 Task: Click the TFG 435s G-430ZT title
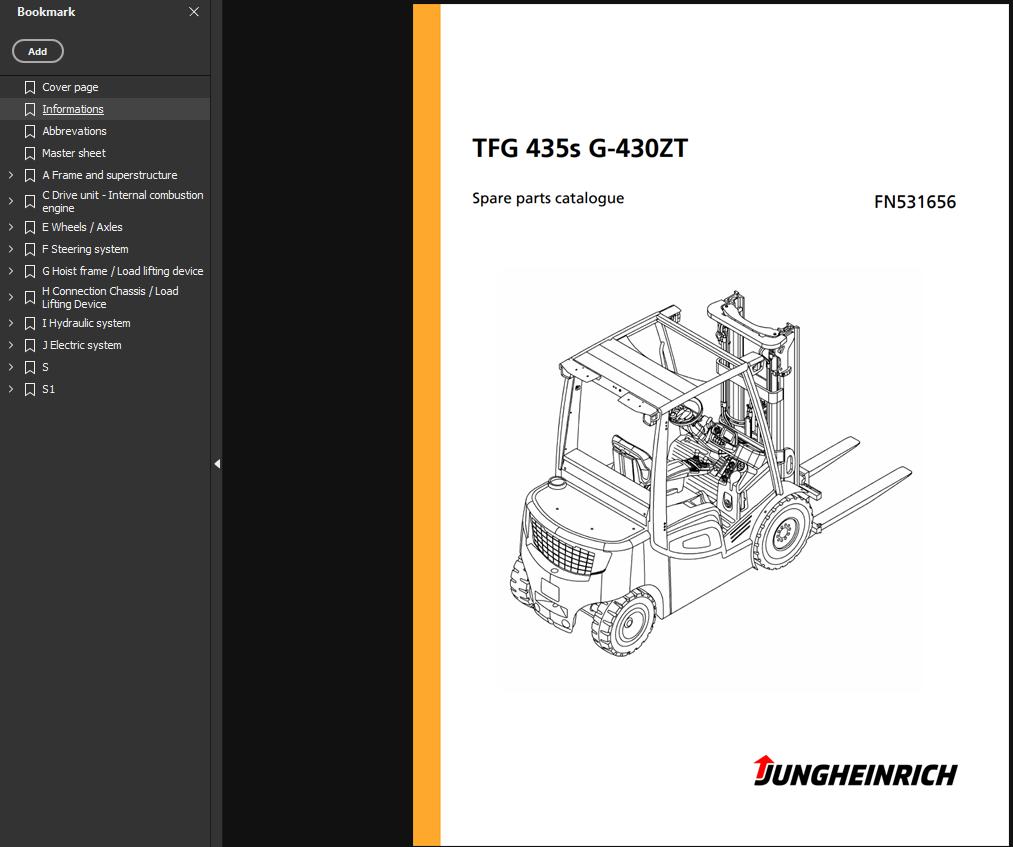[x=580, y=148]
